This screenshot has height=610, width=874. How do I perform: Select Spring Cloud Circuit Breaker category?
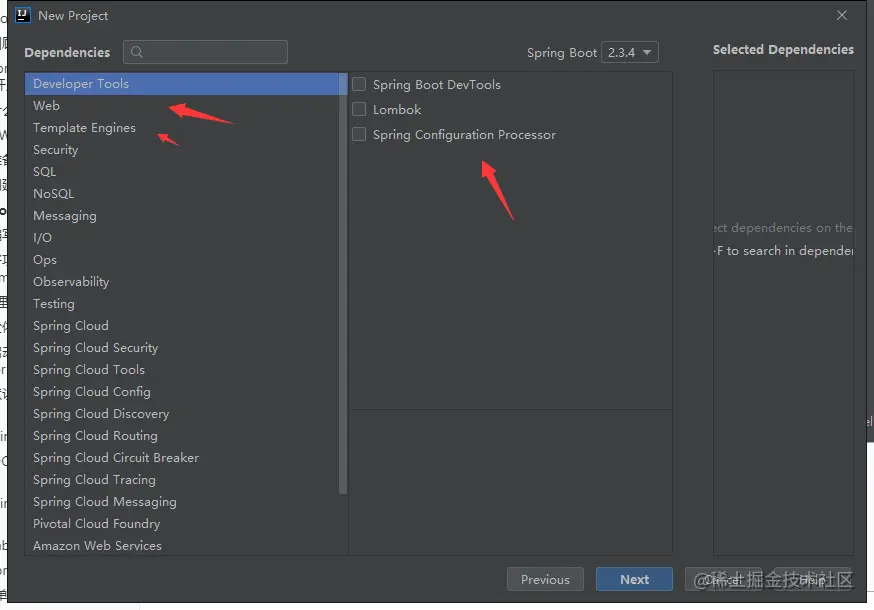click(x=182, y=458)
